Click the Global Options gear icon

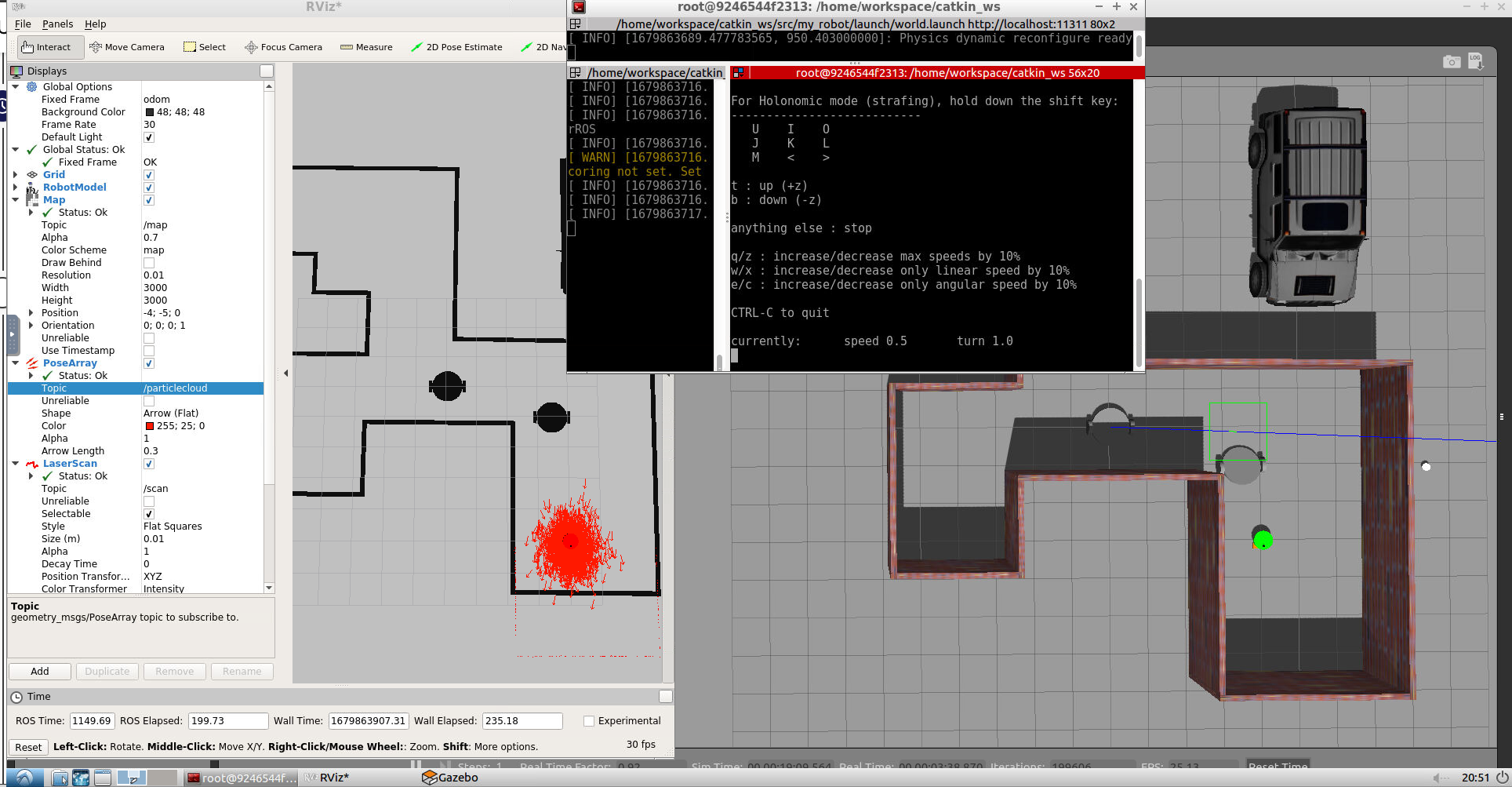pyautogui.click(x=32, y=86)
